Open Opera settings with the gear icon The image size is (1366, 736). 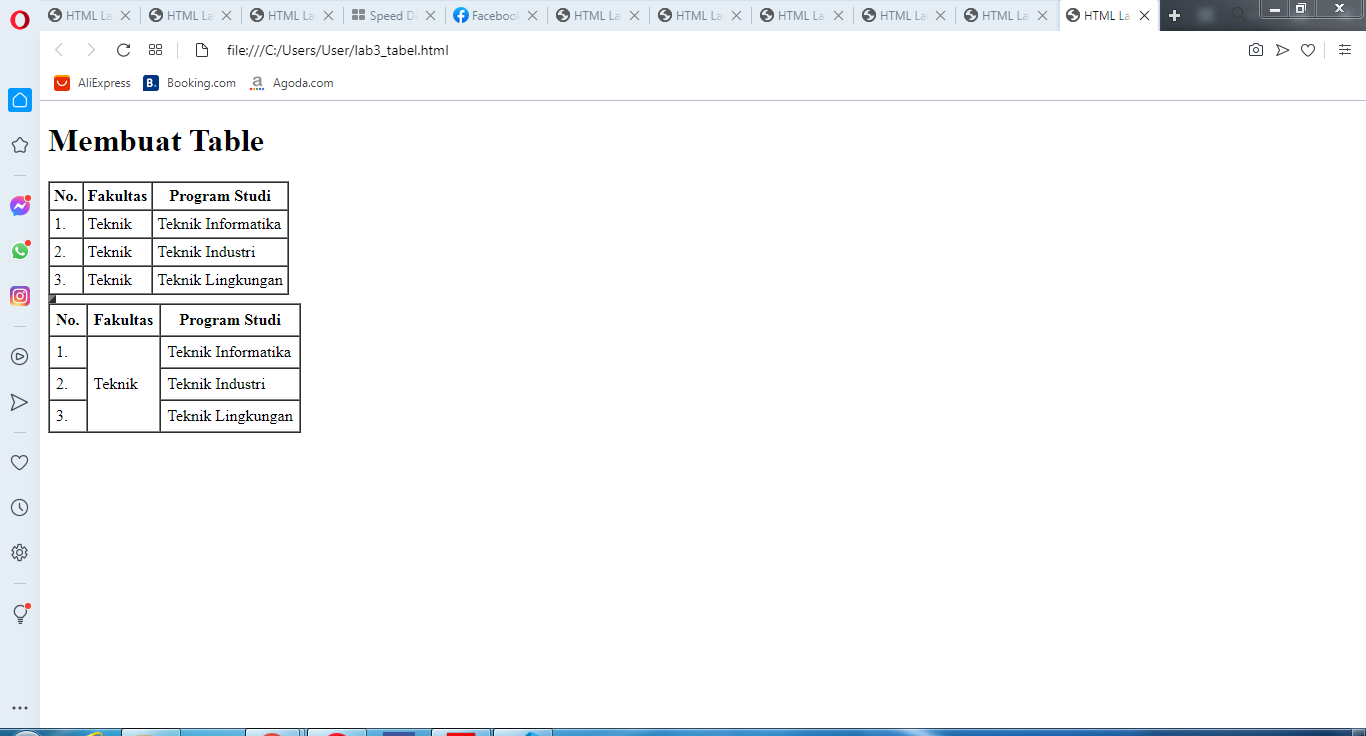point(19,552)
